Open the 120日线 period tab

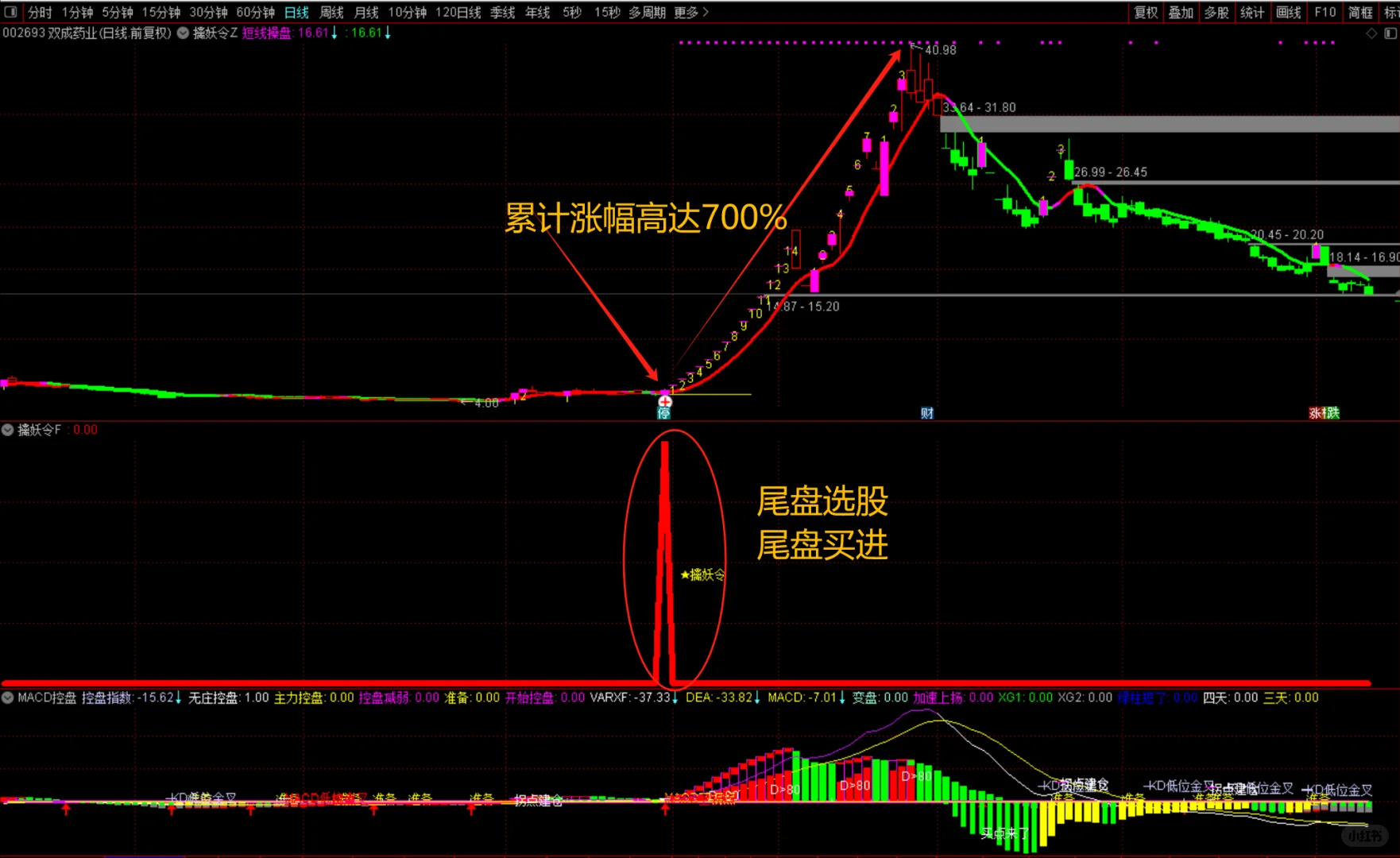(458, 12)
